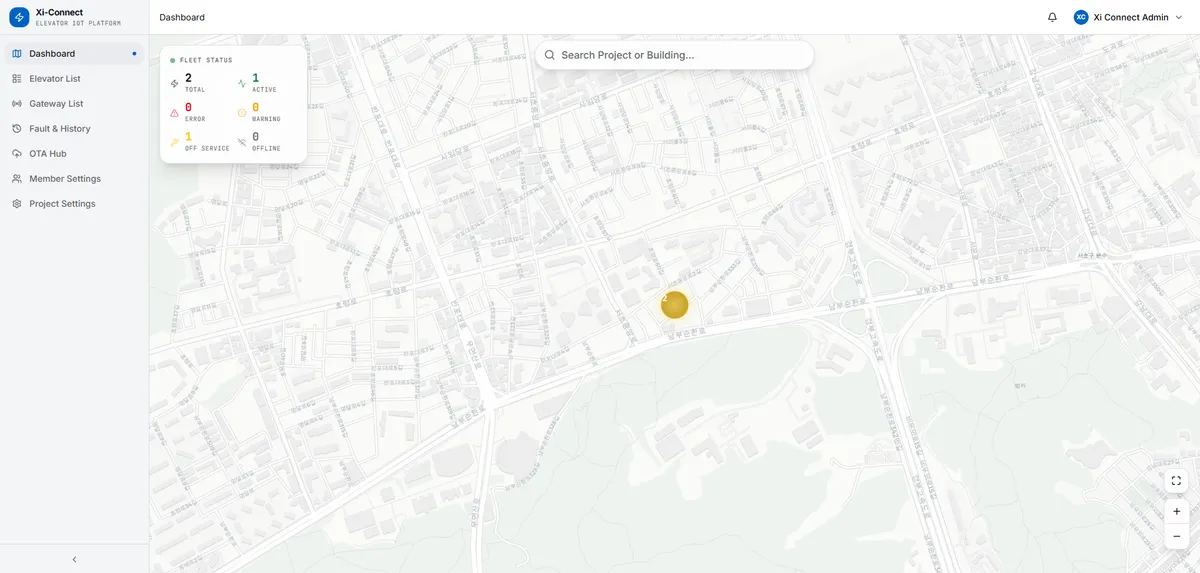Open the Elevator List page

(55, 79)
